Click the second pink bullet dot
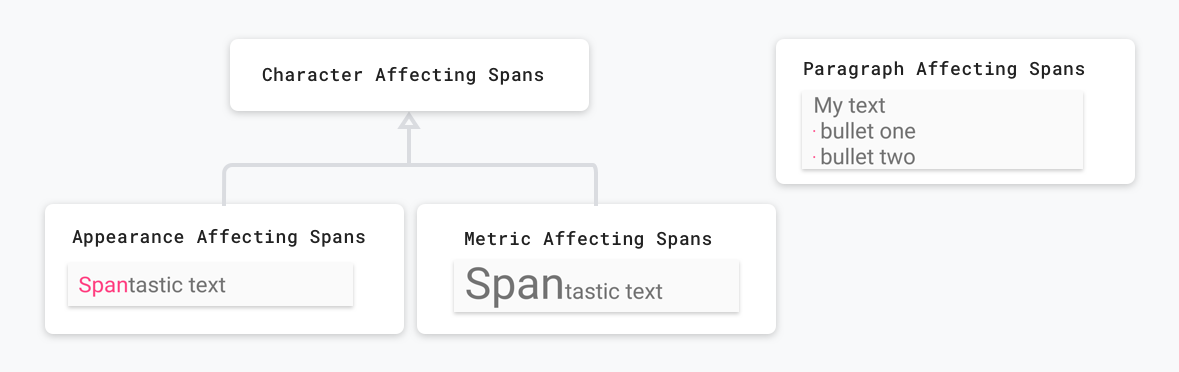The height and width of the screenshot is (372, 1179). point(814,159)
